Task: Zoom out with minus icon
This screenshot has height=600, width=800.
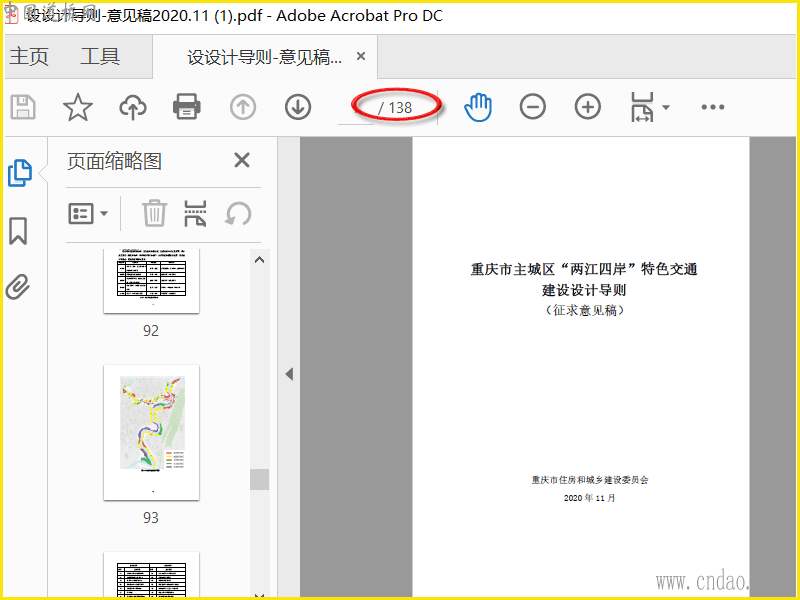Action: point(533,107)
